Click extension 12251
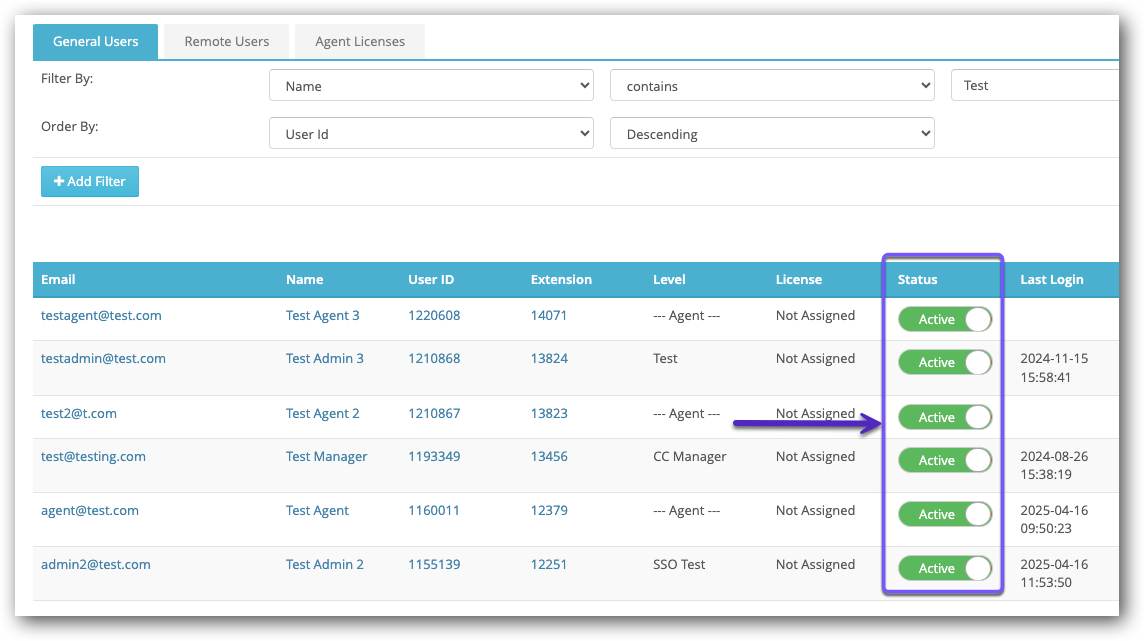 tap(549, 564)
